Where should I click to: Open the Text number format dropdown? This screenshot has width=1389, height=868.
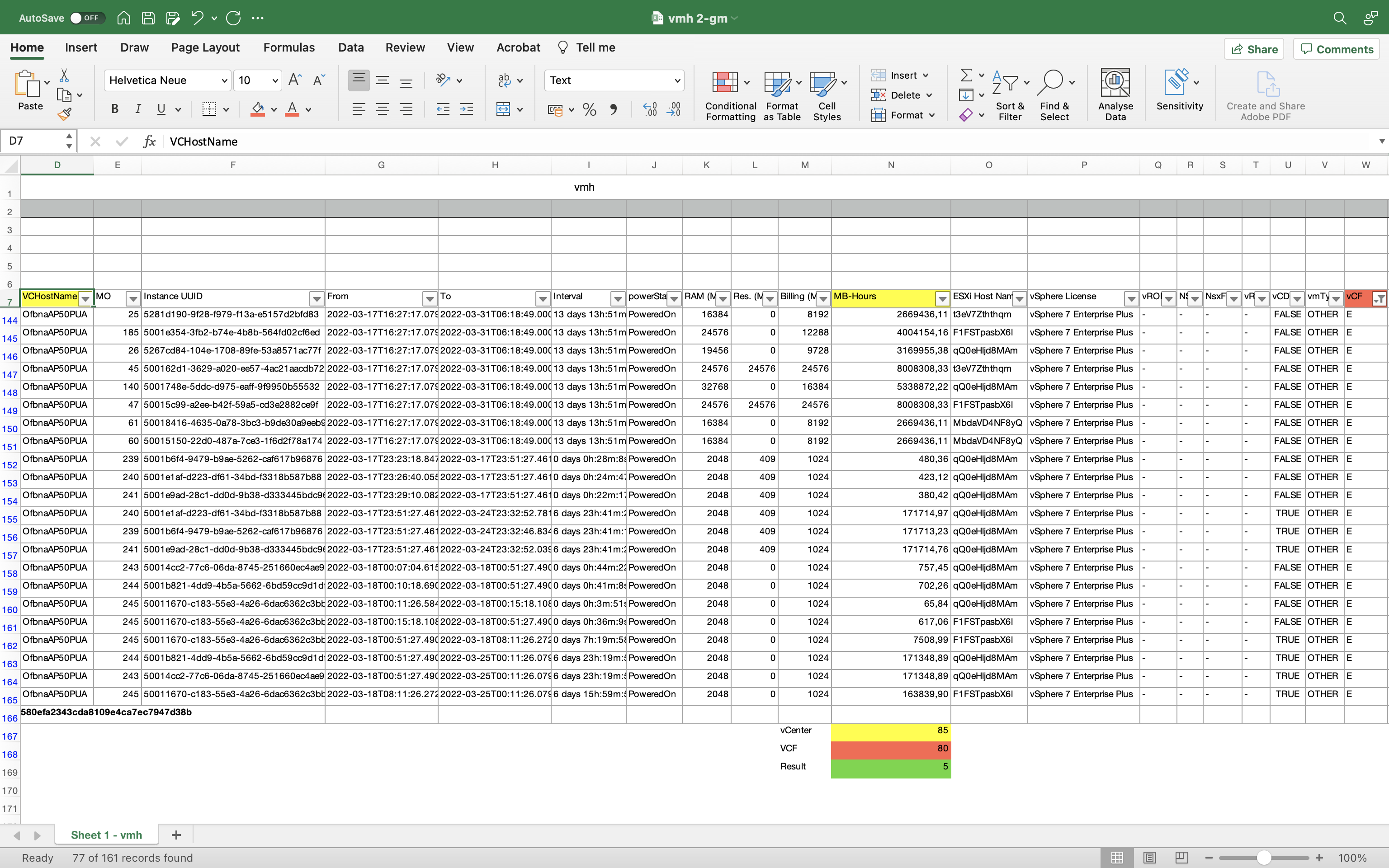677,80
